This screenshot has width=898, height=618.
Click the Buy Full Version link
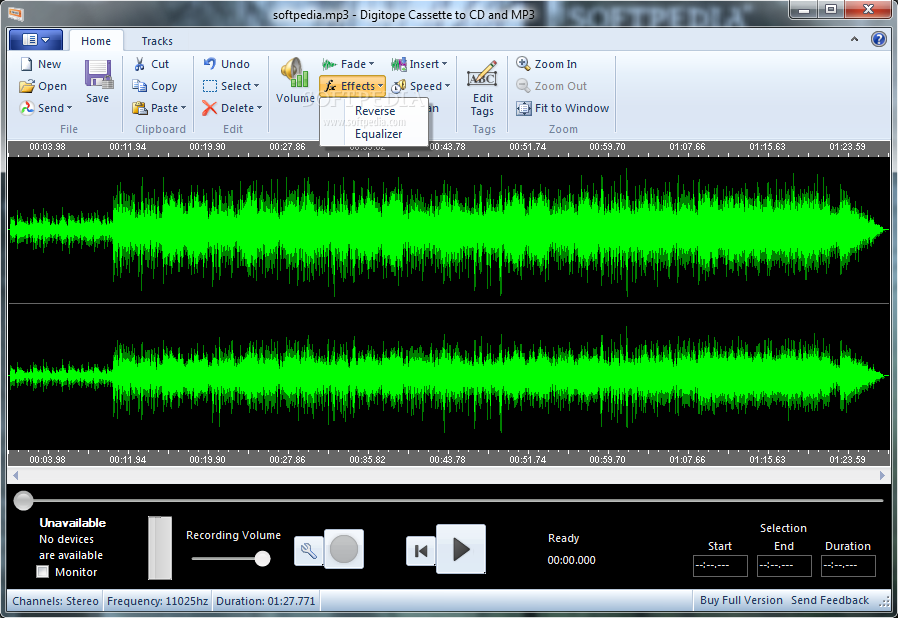(741, 600)
